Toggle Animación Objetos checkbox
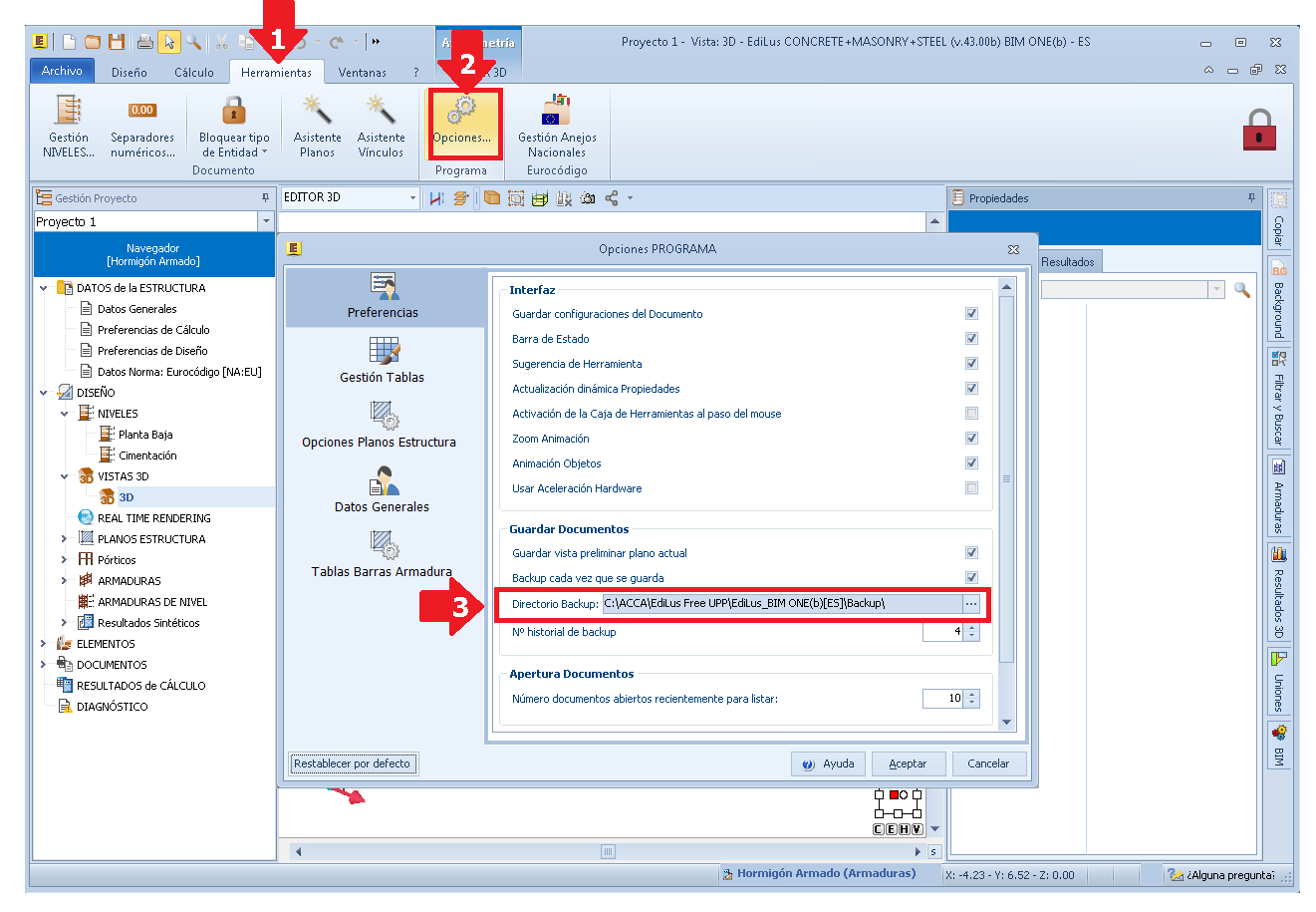 click(x=971, y=463)
